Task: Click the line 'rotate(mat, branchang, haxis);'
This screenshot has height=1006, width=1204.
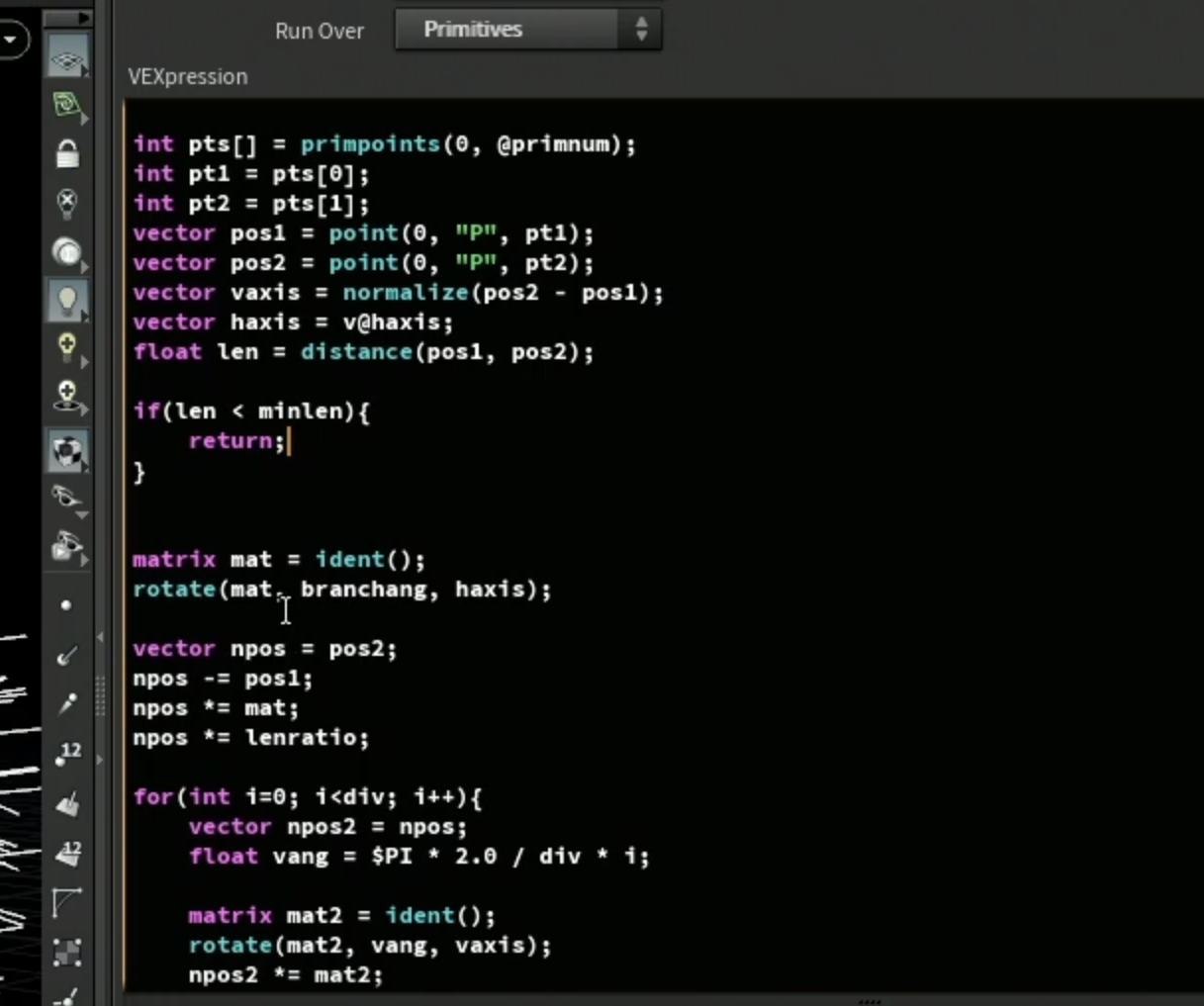Action: coord(342,590)
